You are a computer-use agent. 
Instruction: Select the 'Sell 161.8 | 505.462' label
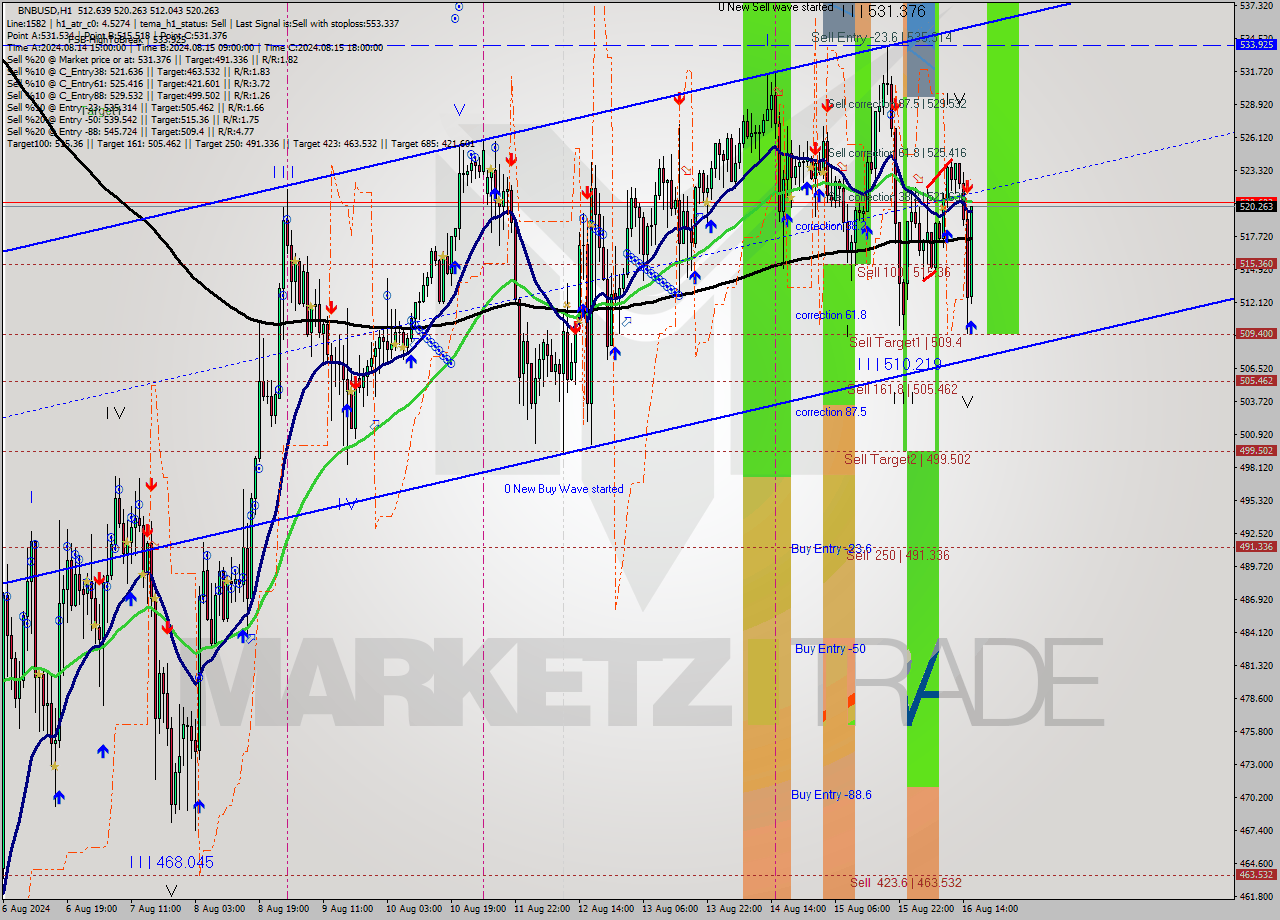coord(902,389)
